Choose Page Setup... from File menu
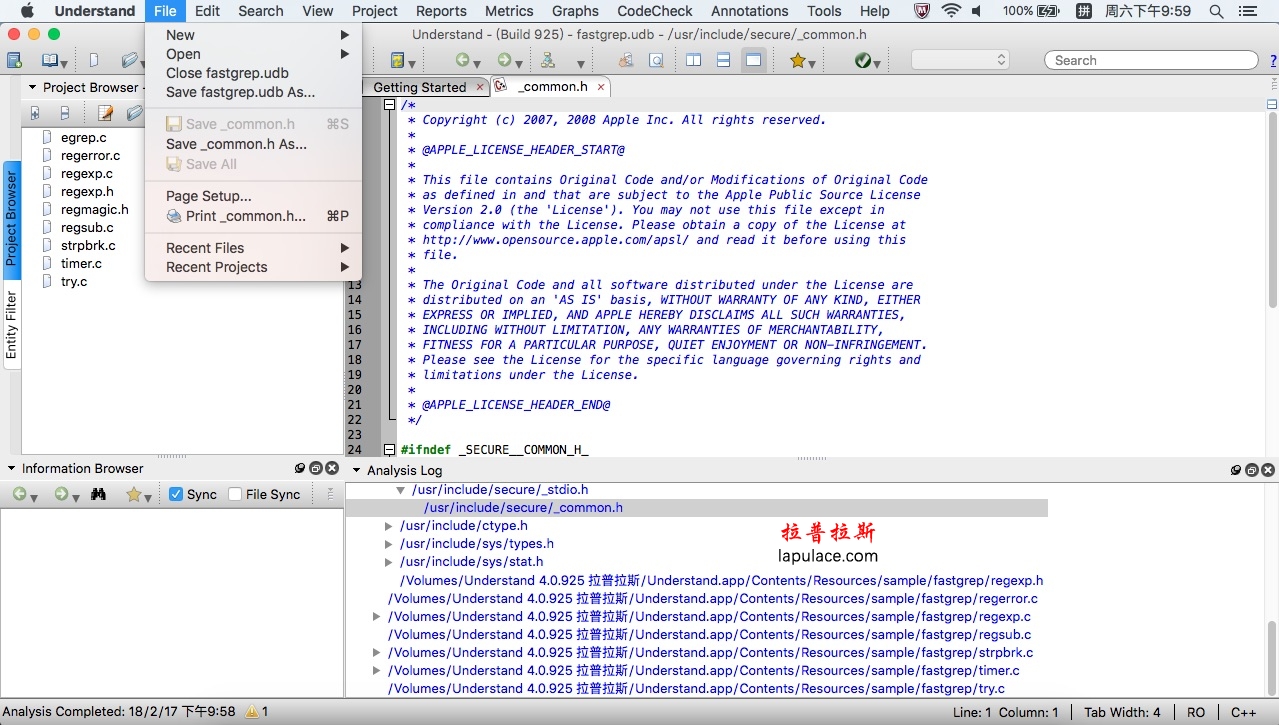Viewport: 1279px width, 725px height. (254, 196)
